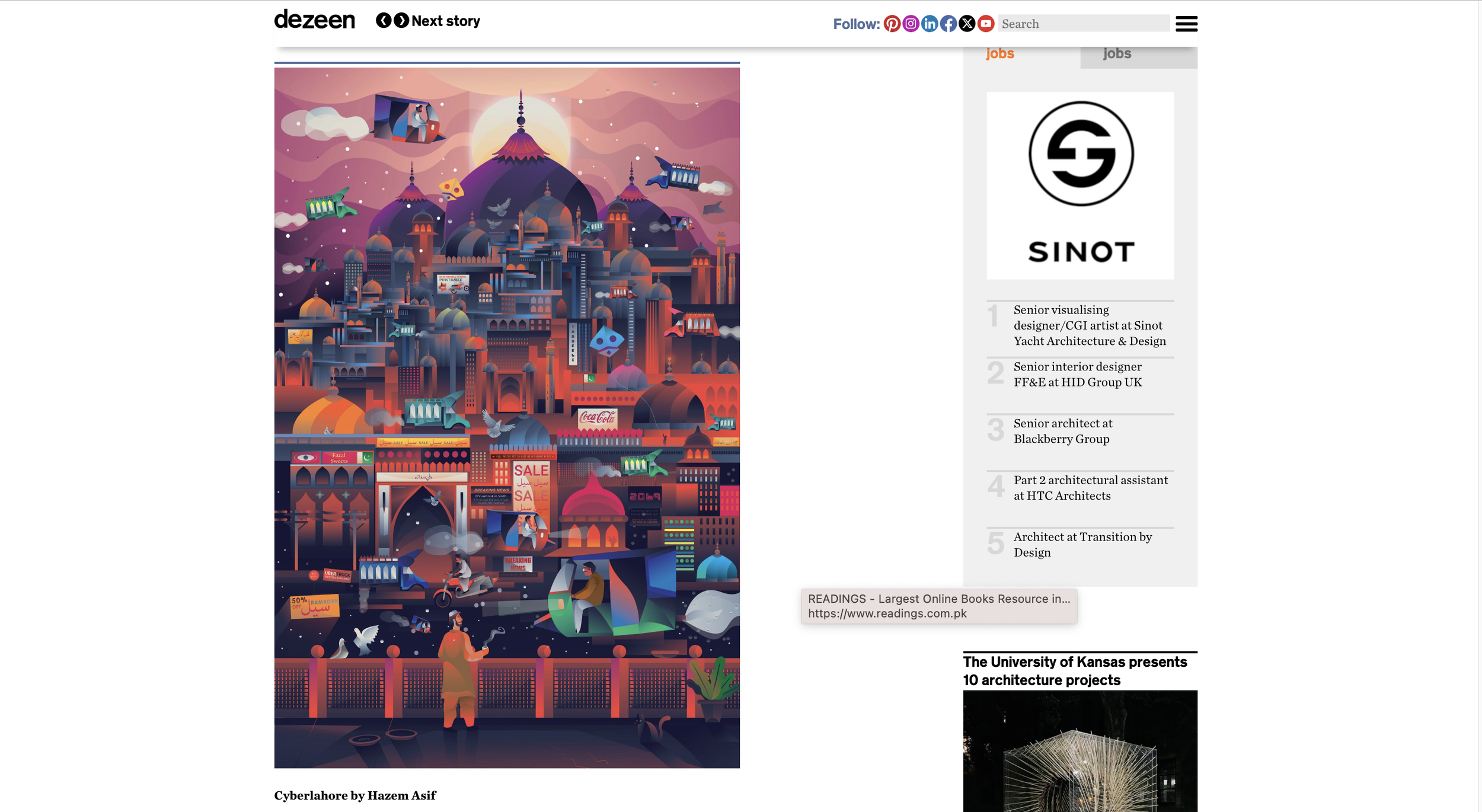The height and width of the screenshot is (812, 1482).
Task: Open senior interior designer at HID Group
Action: click(1077, 375)
